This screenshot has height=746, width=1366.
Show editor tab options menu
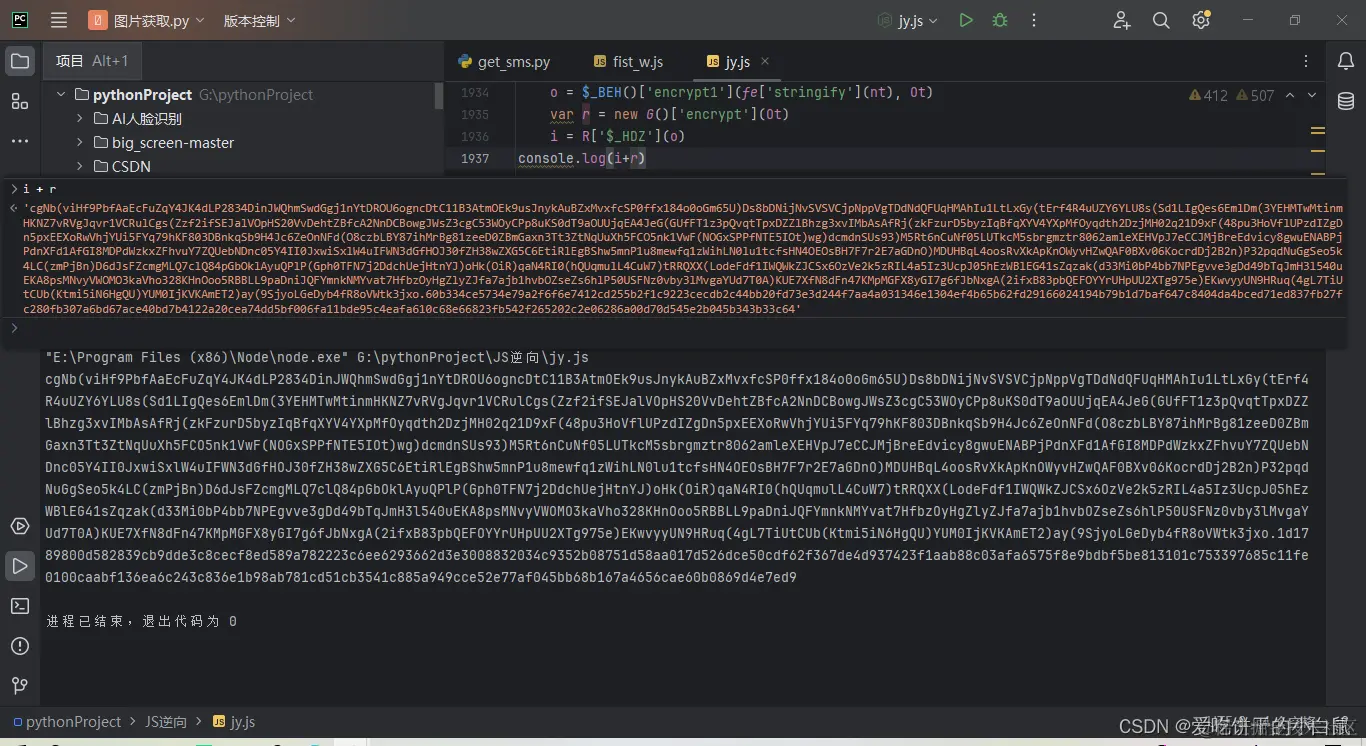point(1306,61)
